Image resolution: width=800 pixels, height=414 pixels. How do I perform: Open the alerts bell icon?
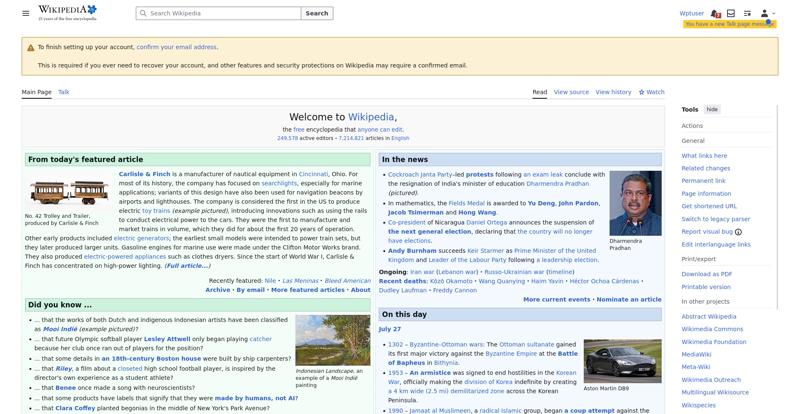[x=715, y=13]
